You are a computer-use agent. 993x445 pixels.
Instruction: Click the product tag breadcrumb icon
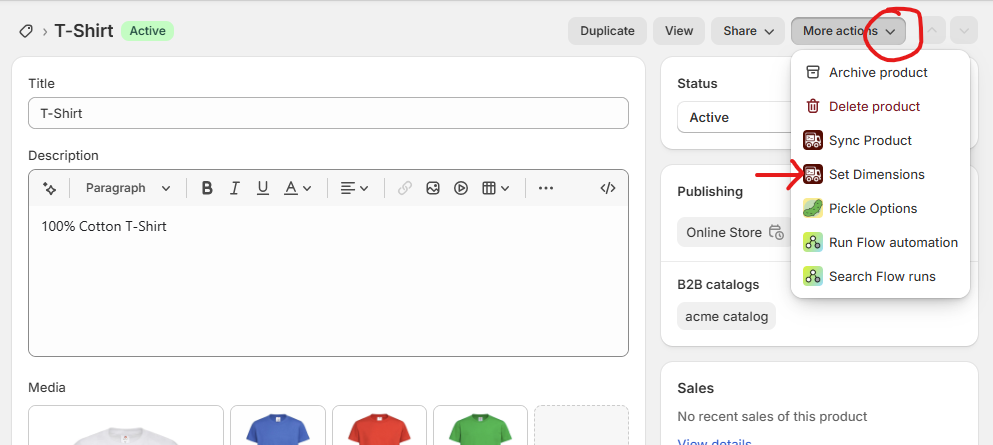click(x=26, y=31)
